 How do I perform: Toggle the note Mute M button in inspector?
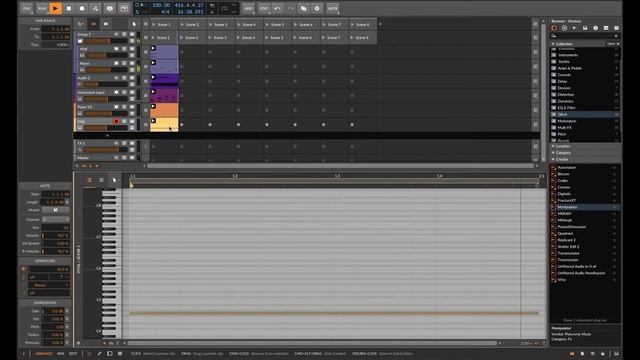(56, 210)
